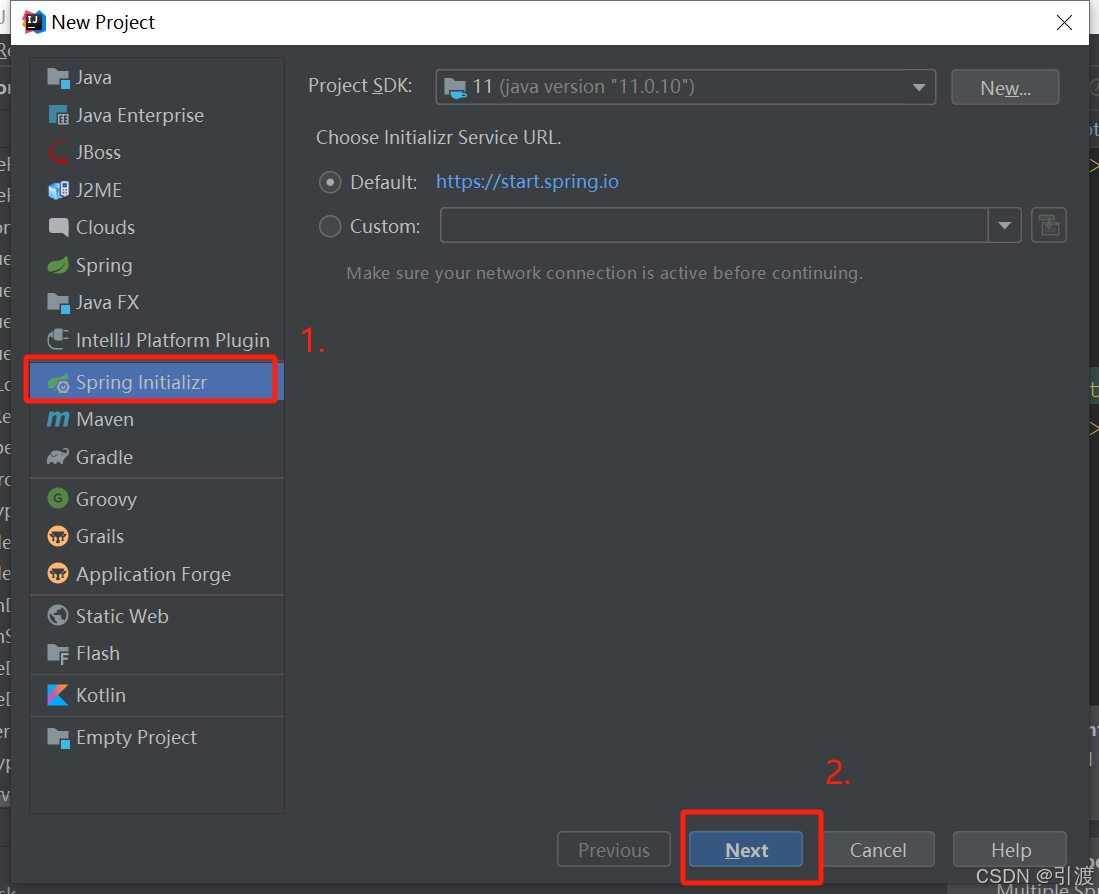Viewport: 1099px width, 894px height.
Task: Click the Maven m icon
Action: pos(57,419)
